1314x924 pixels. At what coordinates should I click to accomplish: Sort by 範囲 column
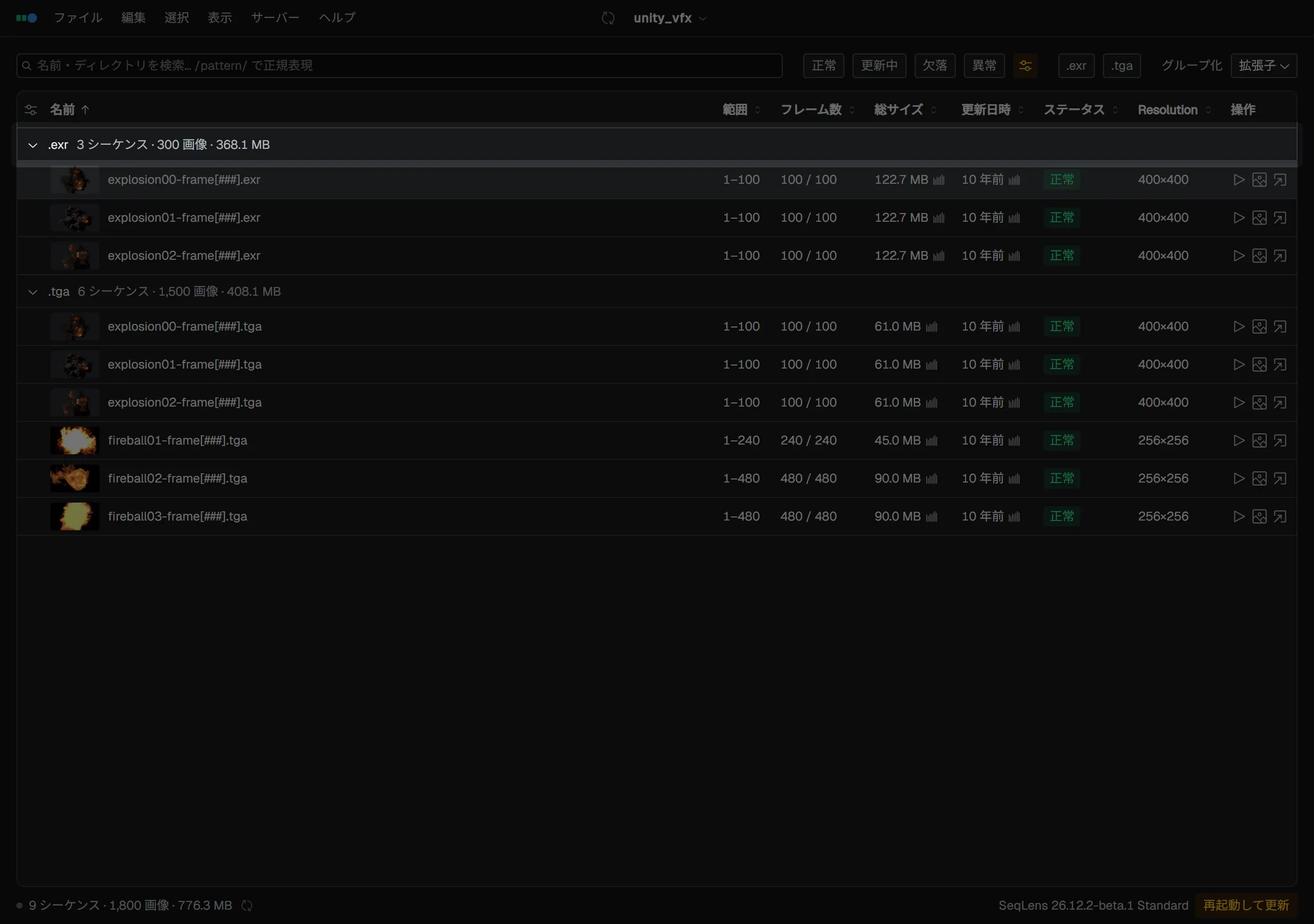pyautogui.click(x=741, y=110)
